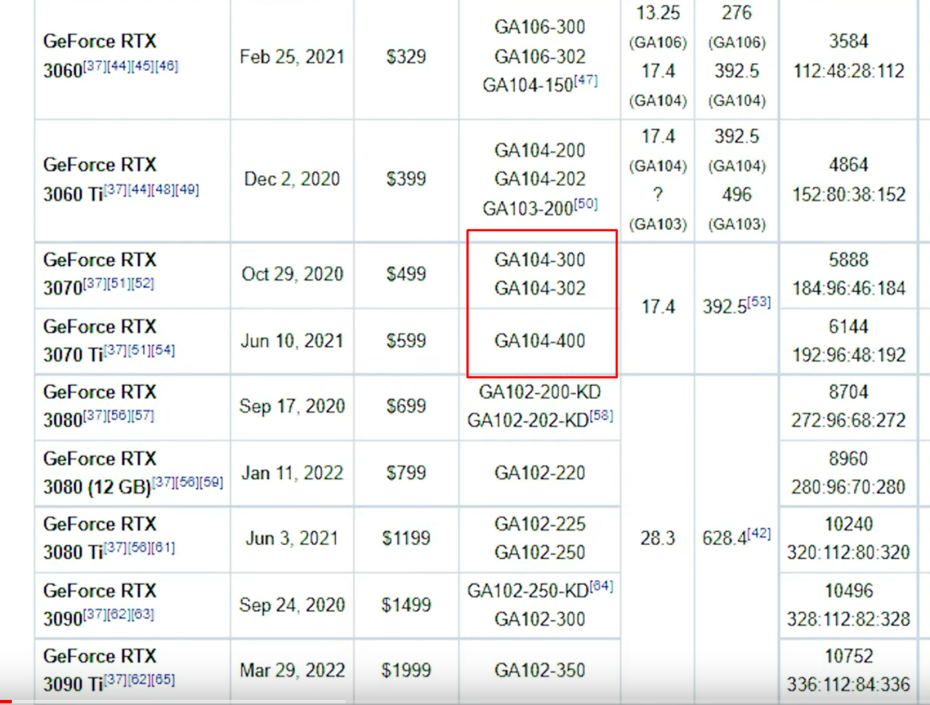Click the $1999 price cell
The image size is (930, 705).
[406, 671]
